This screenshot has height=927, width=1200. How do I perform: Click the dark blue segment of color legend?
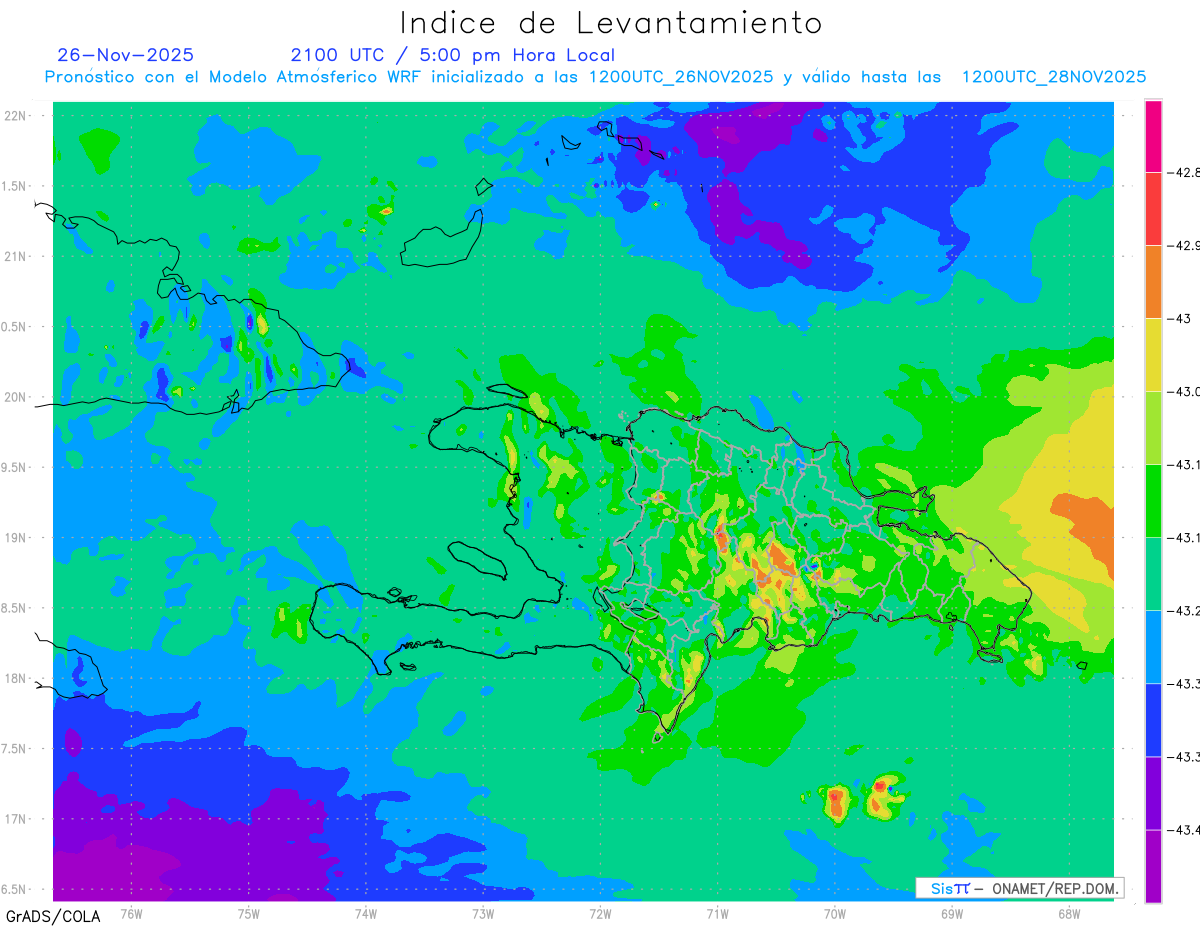point(1153,719)
